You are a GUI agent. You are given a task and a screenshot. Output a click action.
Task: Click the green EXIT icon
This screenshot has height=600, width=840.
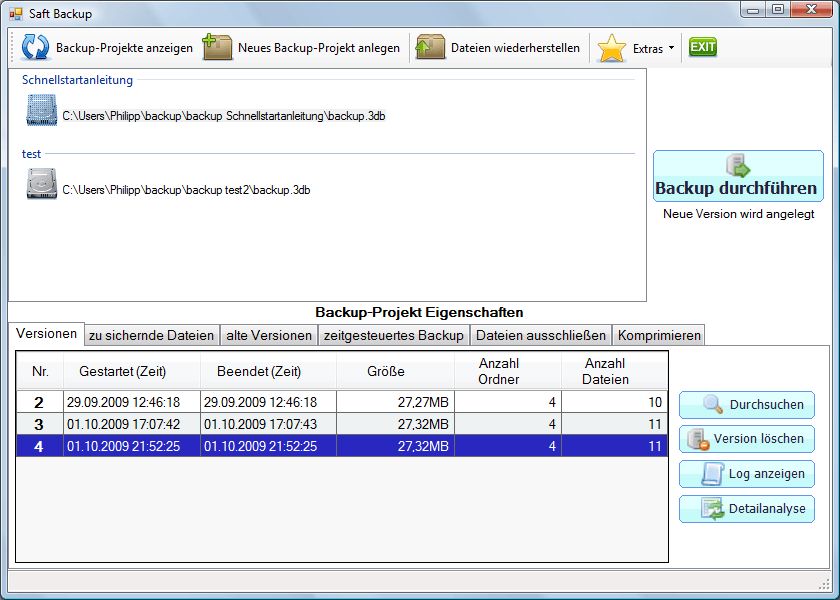[x=701, y=46]
